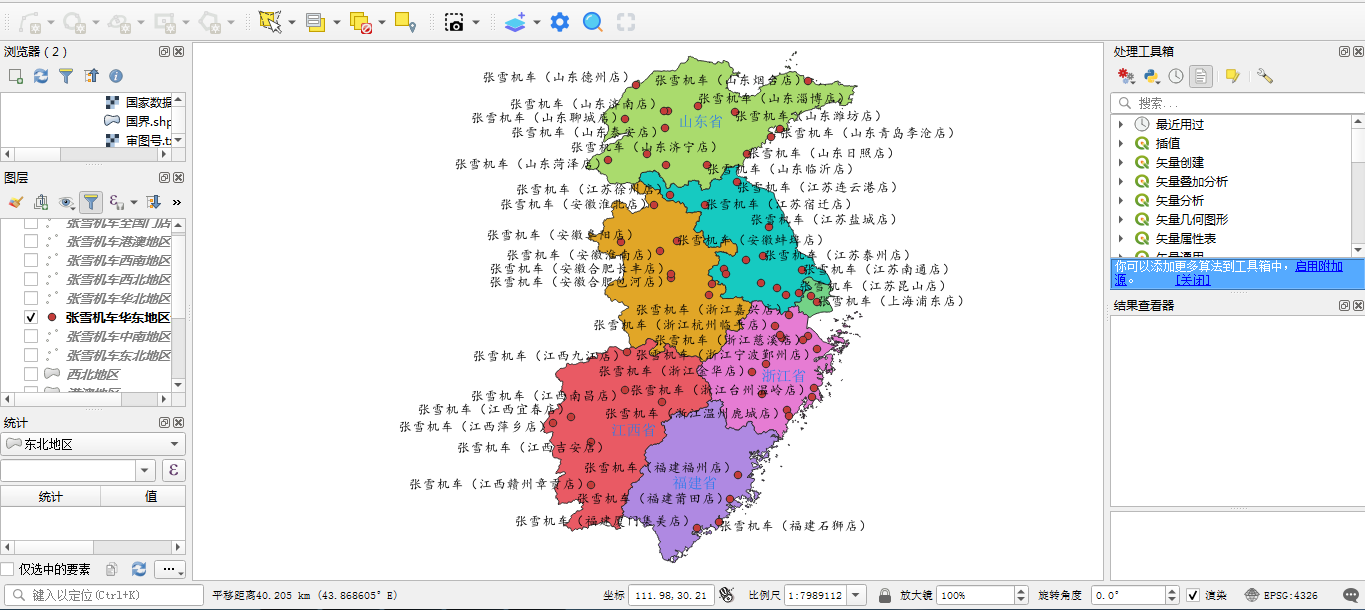This screenshot has width=1365, height=610.
Task: Refresh the Browser panel
Action: click(41, 76)
